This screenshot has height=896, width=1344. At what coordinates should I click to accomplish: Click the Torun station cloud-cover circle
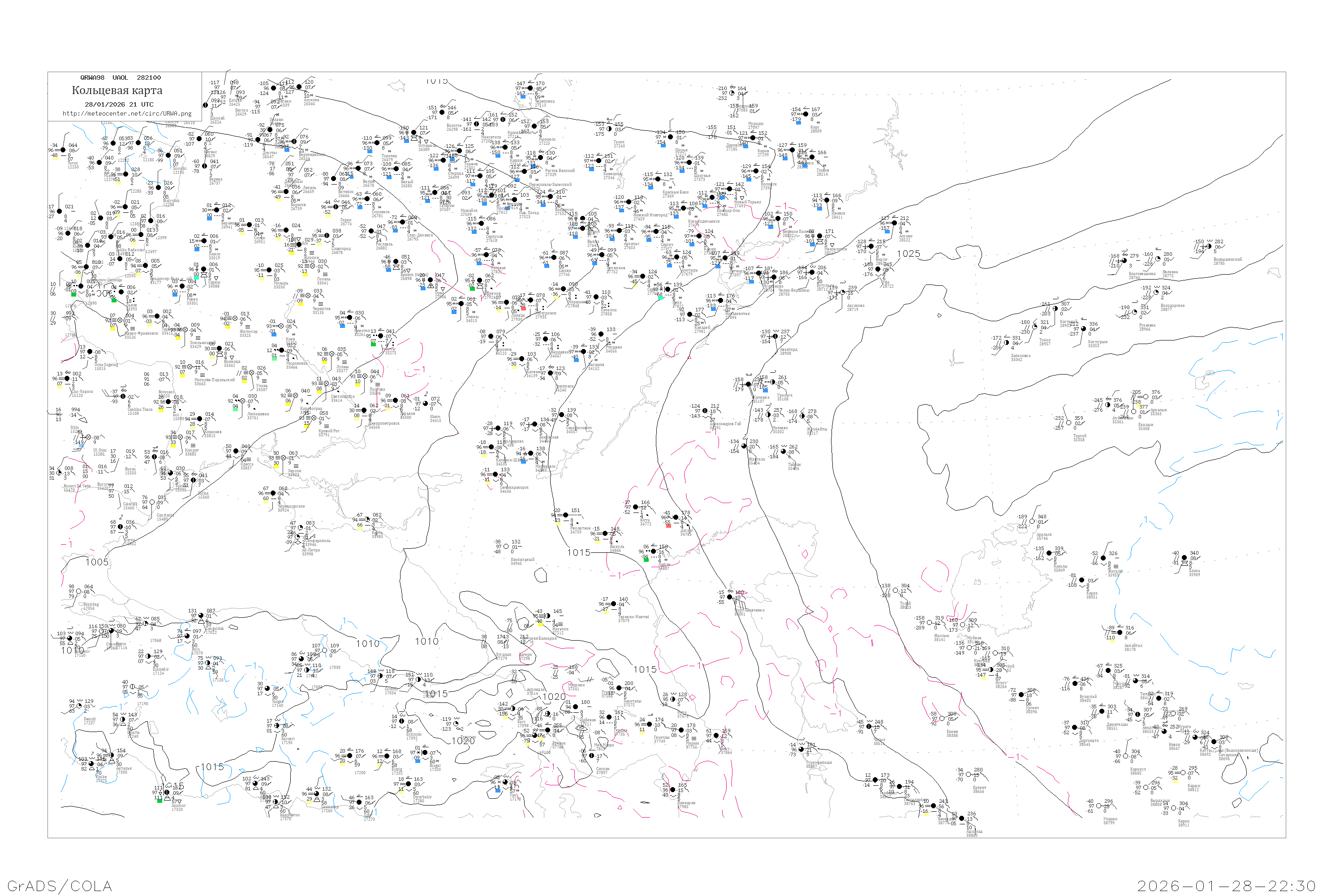tap(63, 150)
